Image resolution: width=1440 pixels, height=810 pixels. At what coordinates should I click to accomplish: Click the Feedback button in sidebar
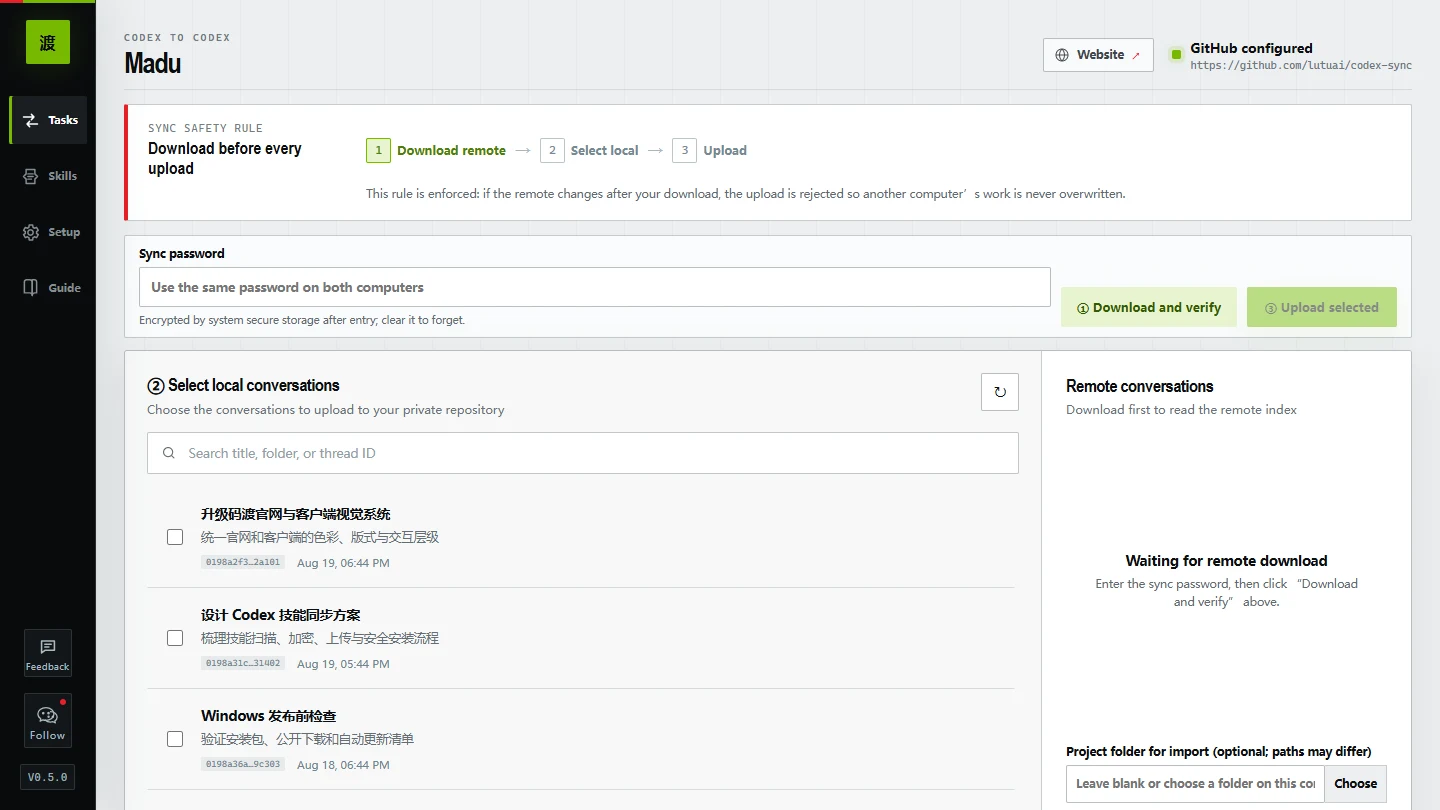[48, 653]
